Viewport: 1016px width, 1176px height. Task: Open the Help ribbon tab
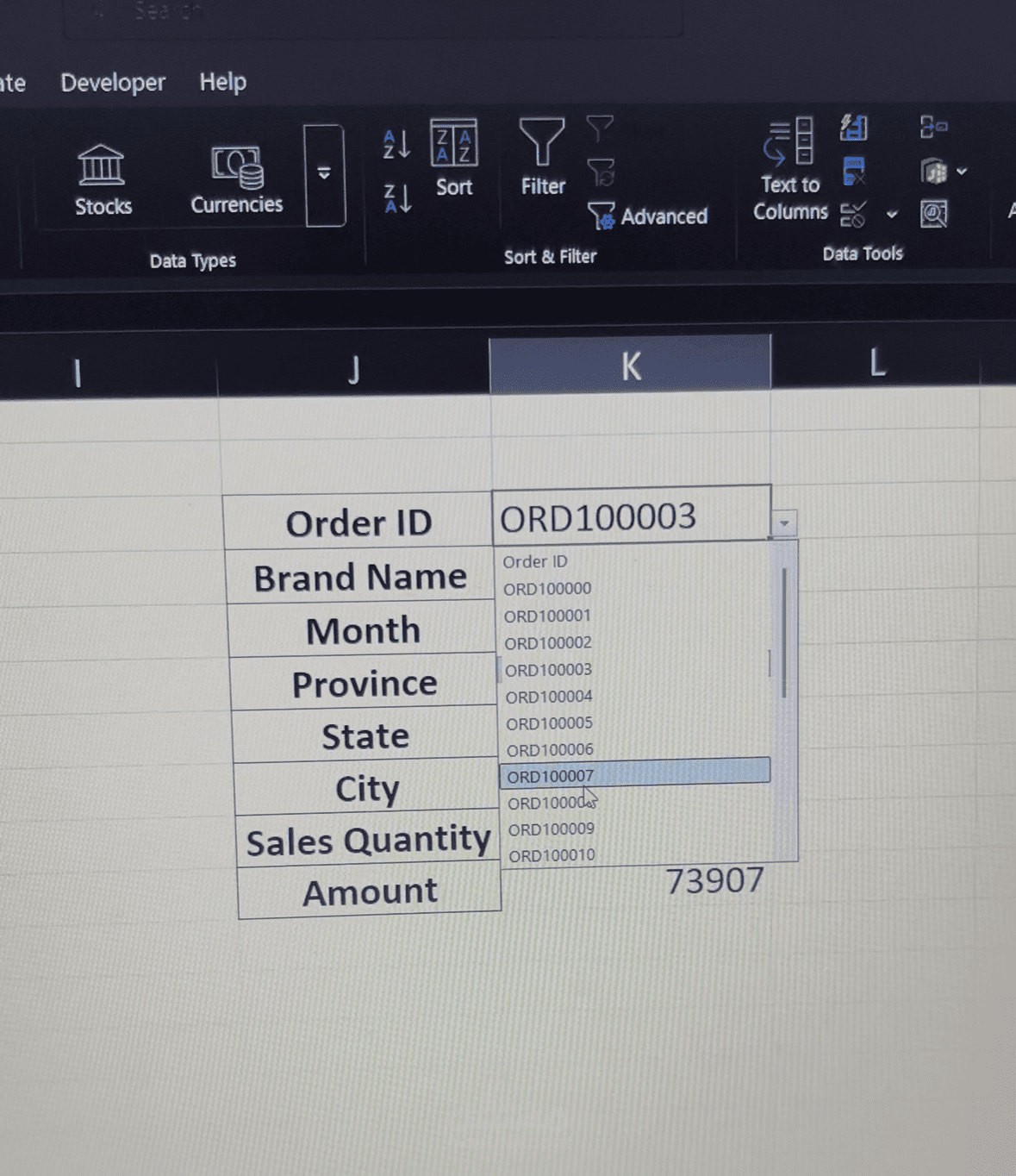(x=223, y=82)
